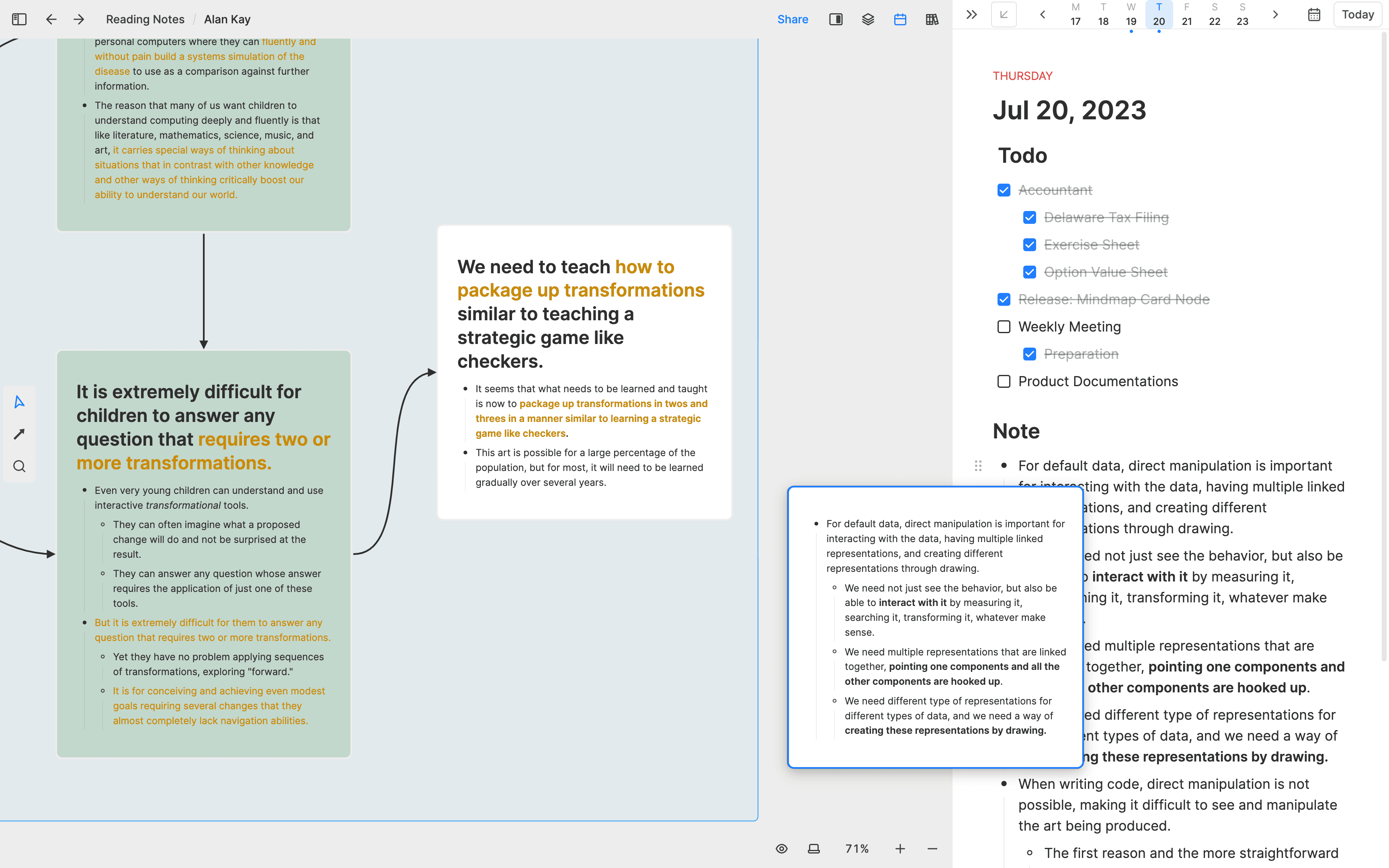Toggle the left sidebar panel icon

[19, 20]
